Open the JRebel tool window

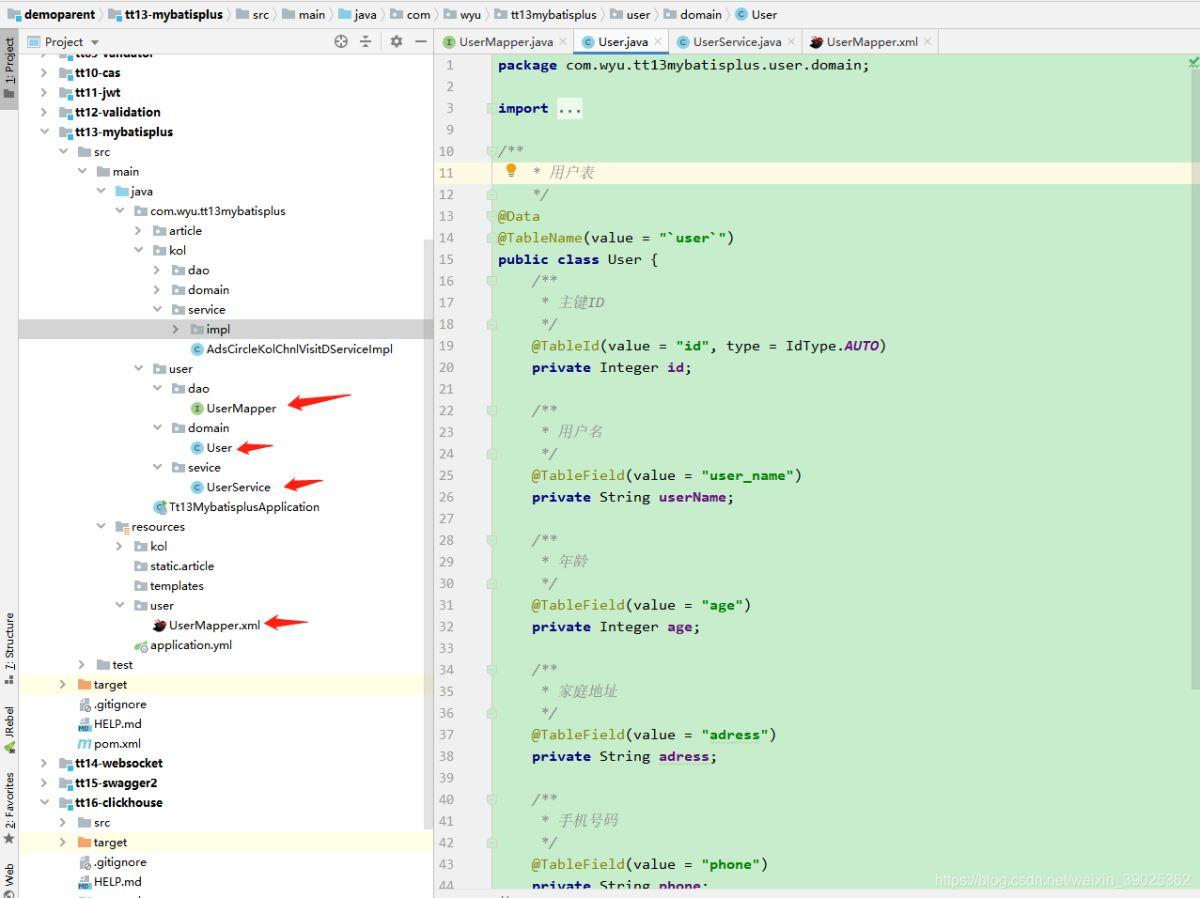pyautogui.click(x=9, y=729)
